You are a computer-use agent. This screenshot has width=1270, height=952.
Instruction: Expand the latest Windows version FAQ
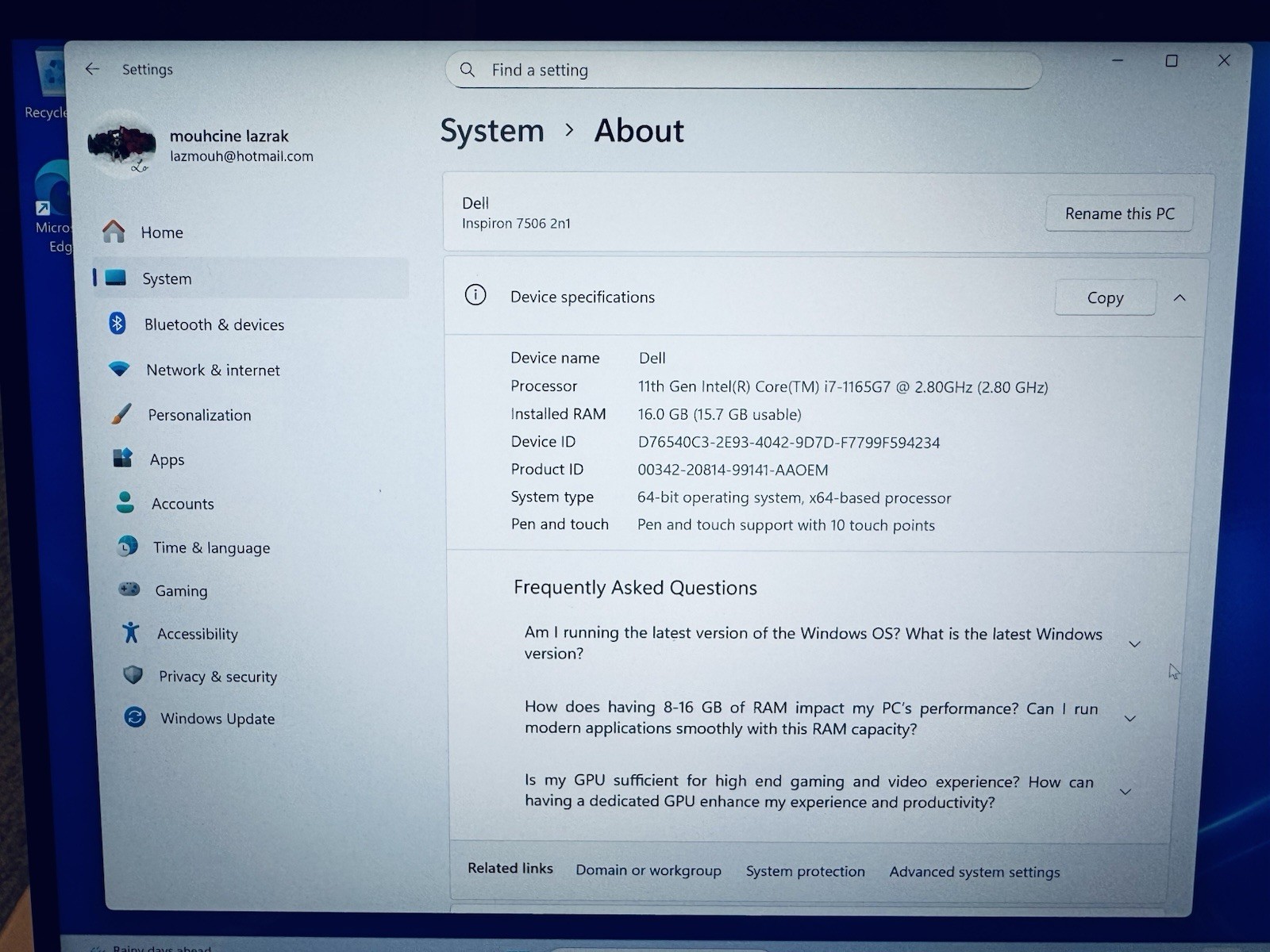pos(1135,643)
